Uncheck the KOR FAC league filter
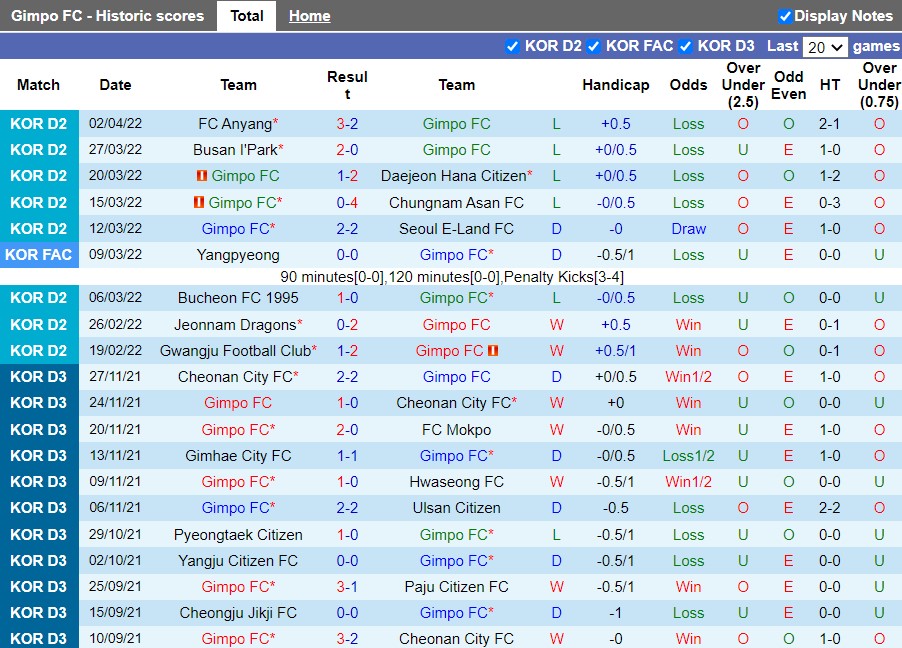 pyautogui.click(x=594, y=46)
